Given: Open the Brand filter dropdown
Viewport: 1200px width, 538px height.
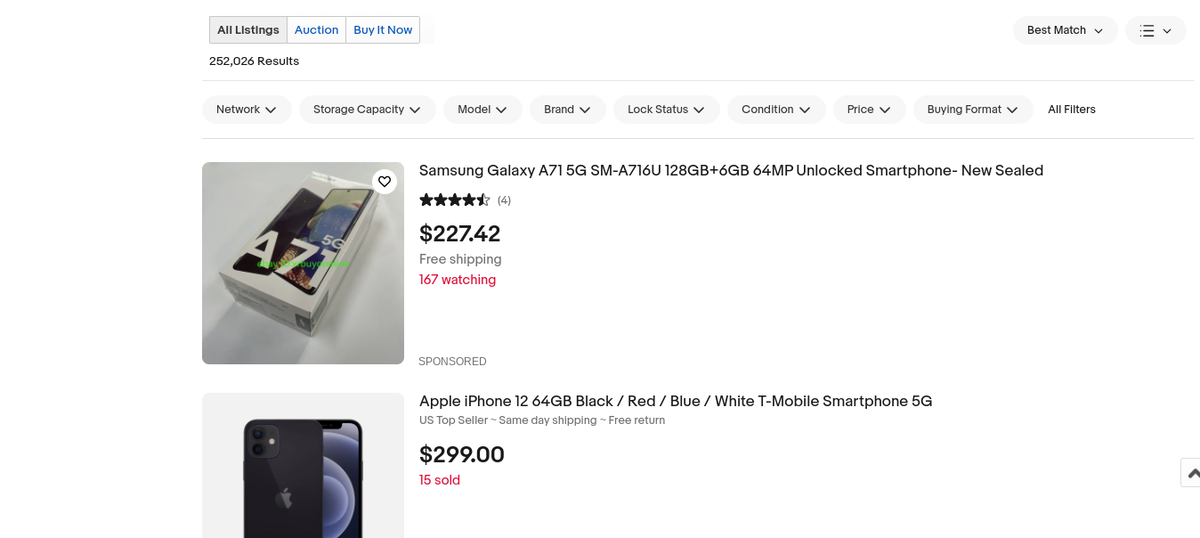Looking at the screenshot, I should tap(567, 109).
